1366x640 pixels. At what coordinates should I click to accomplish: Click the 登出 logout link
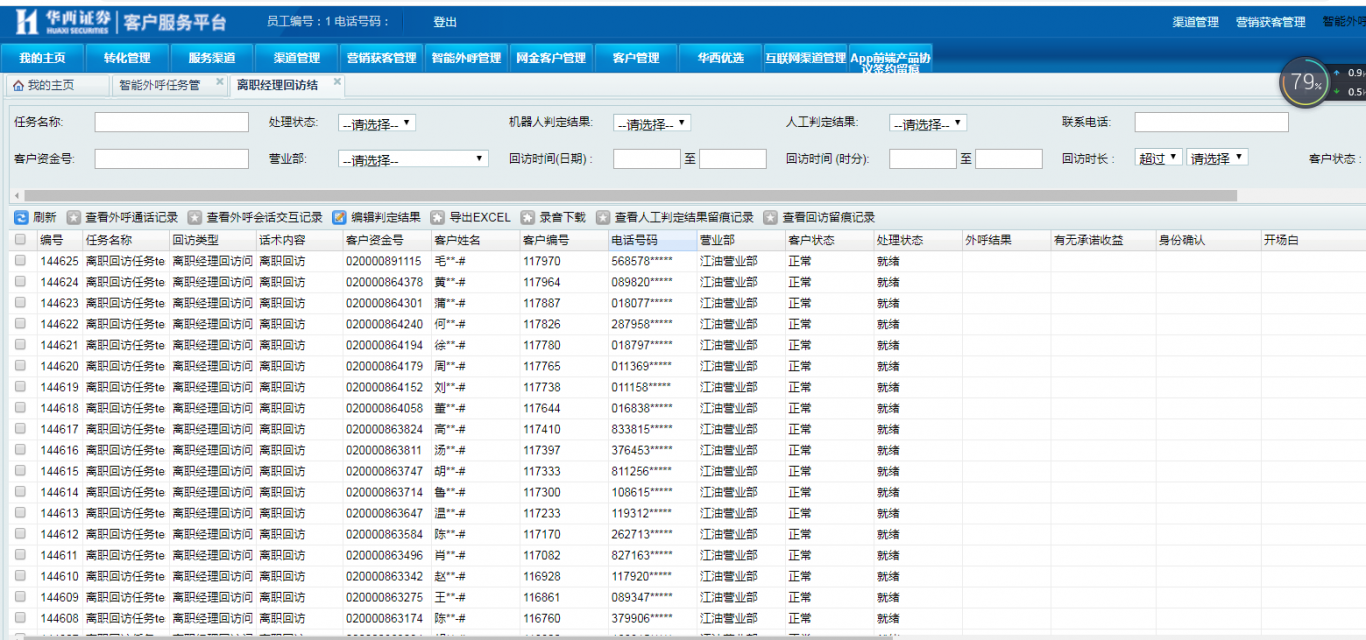coord(445,22)
